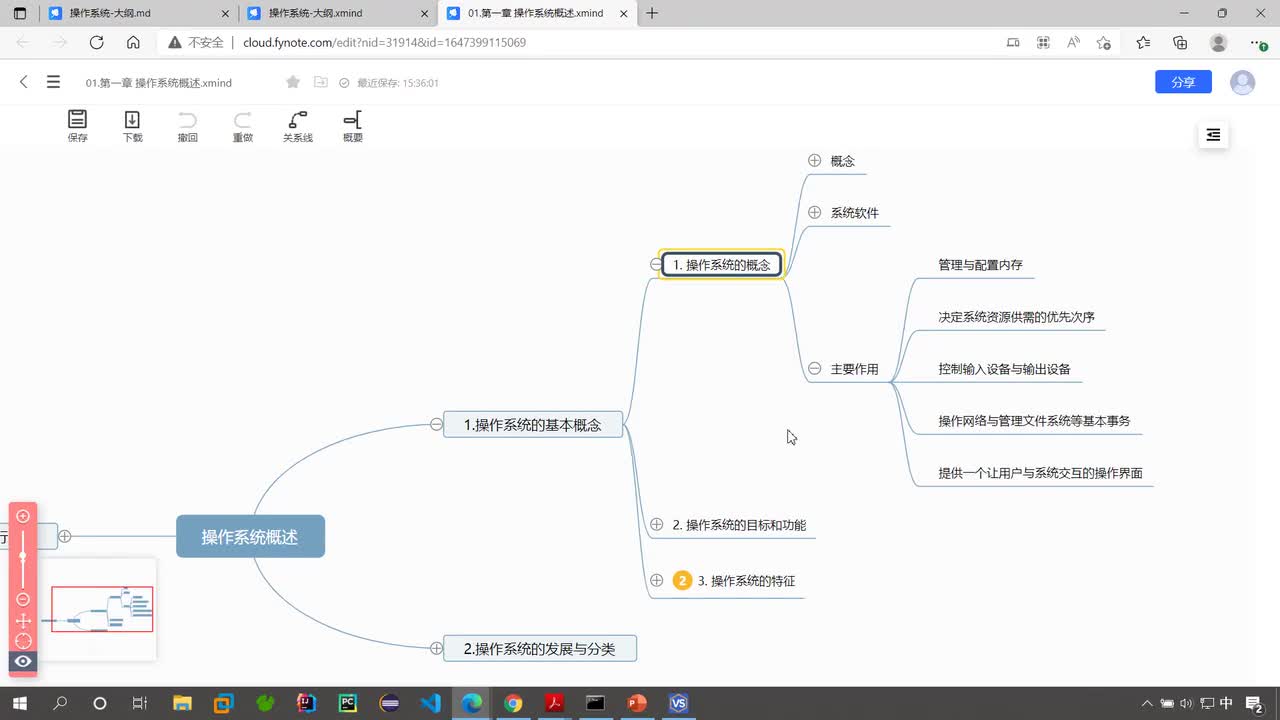Collapse the 1. 操作系统的概念 node

pyautogui.click(x=656, y=264)
